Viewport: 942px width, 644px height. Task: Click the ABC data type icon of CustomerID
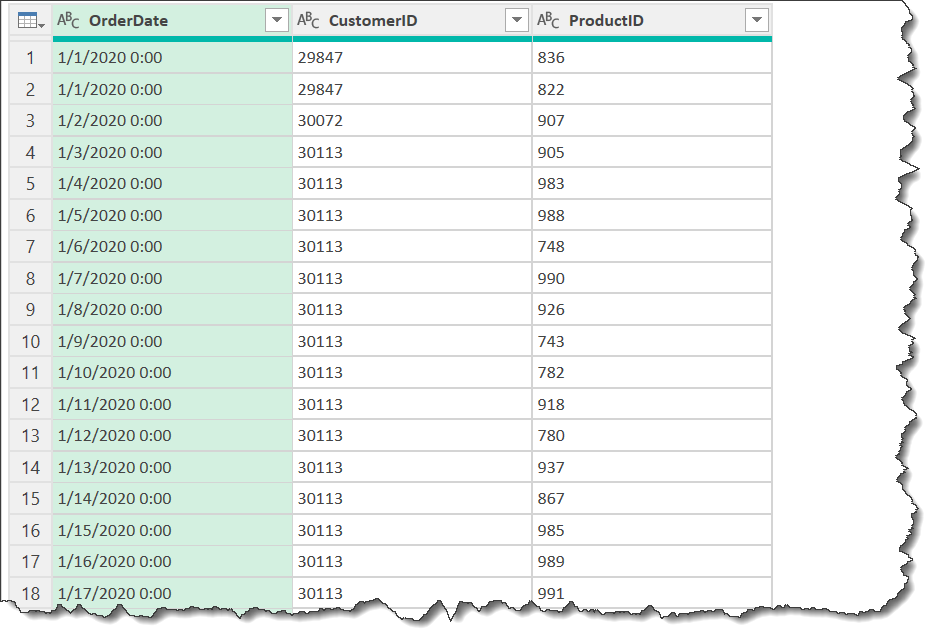pos(308,20)
